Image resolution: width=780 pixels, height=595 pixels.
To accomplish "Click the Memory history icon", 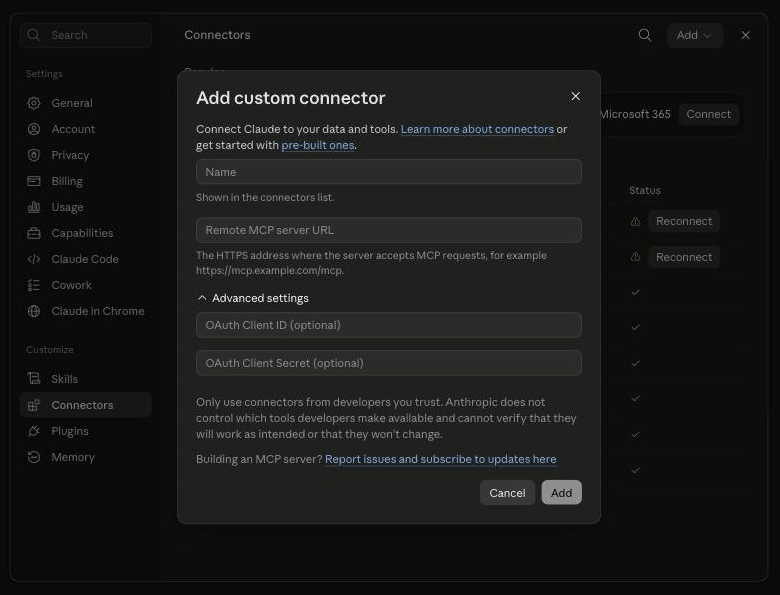I will click(34, 457).
